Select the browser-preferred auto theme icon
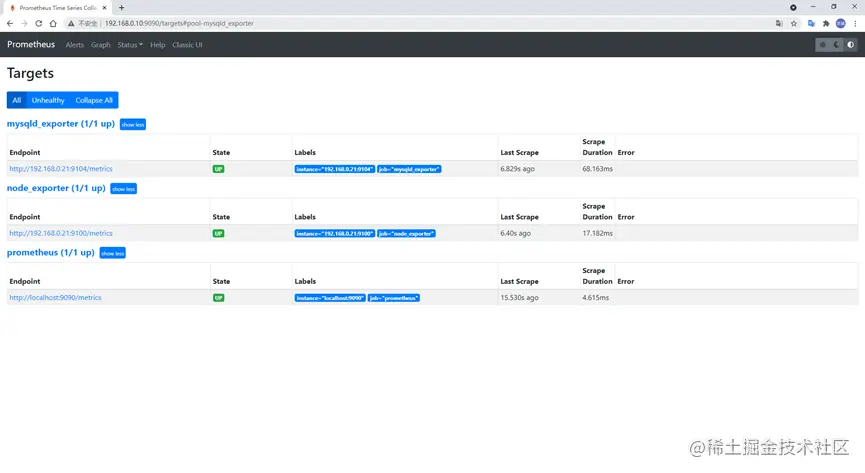Image resolution: width=865 pixels, height=473 pixels. 851,45
